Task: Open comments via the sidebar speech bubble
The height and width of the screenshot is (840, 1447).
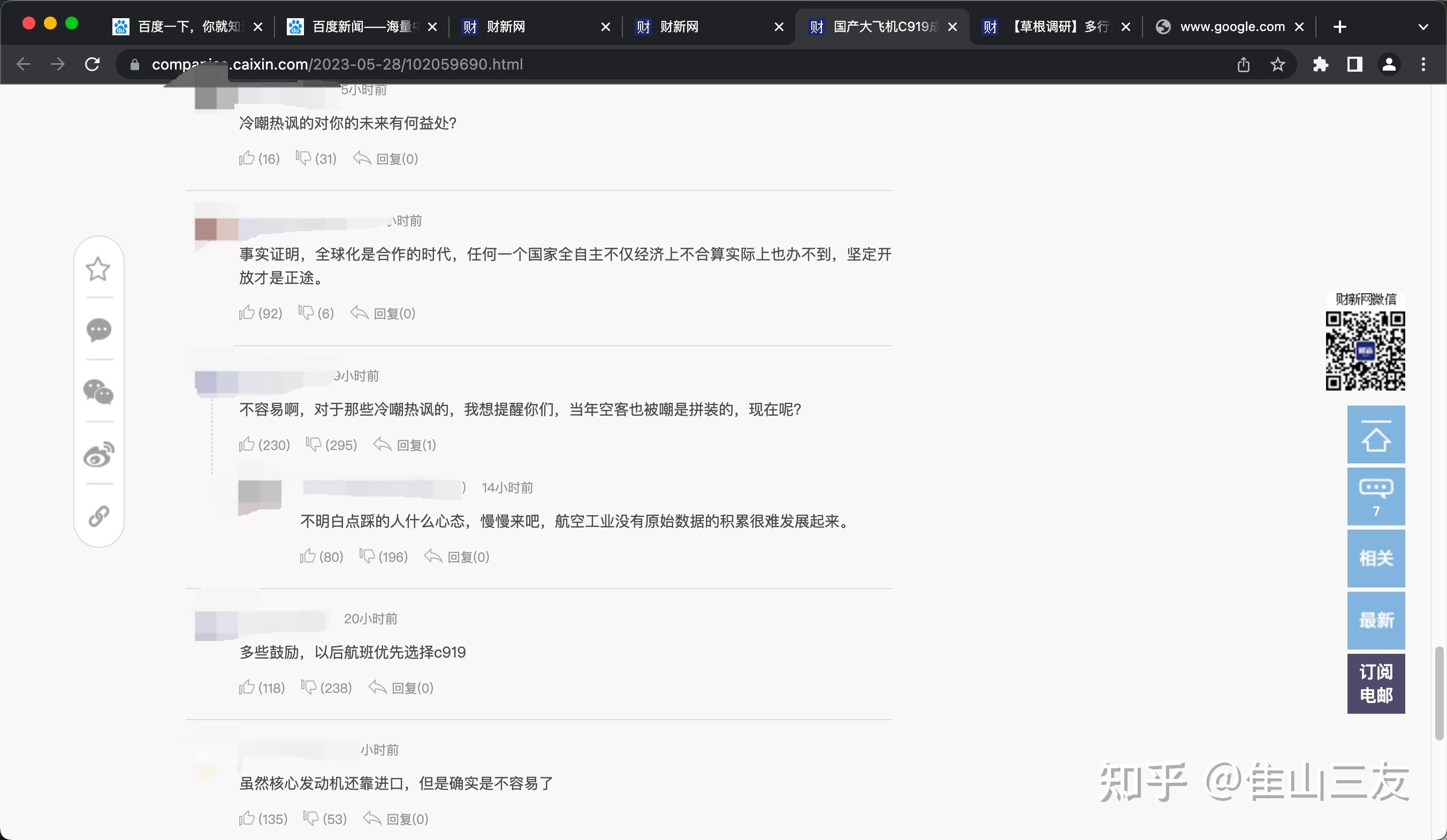Action: tap(98, 330)
